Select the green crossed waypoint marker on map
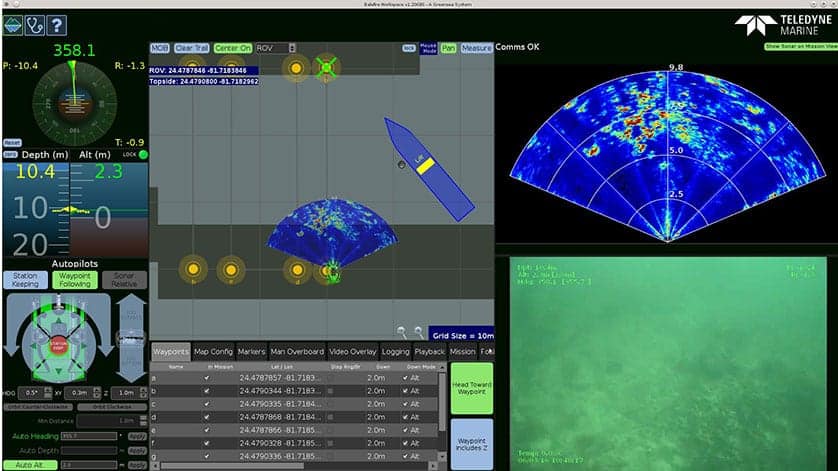Screen dimensions: 838x471 pyautogui.click(x=325, y=68)
